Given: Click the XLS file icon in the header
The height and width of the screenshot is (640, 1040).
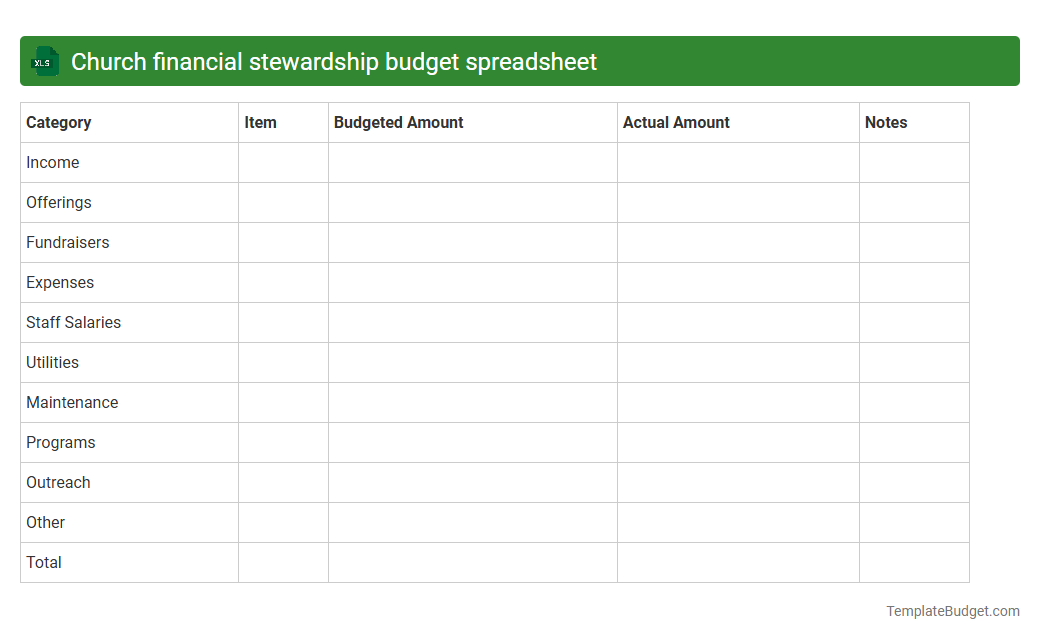Looking at the screenshot, I should click(44, 61).
